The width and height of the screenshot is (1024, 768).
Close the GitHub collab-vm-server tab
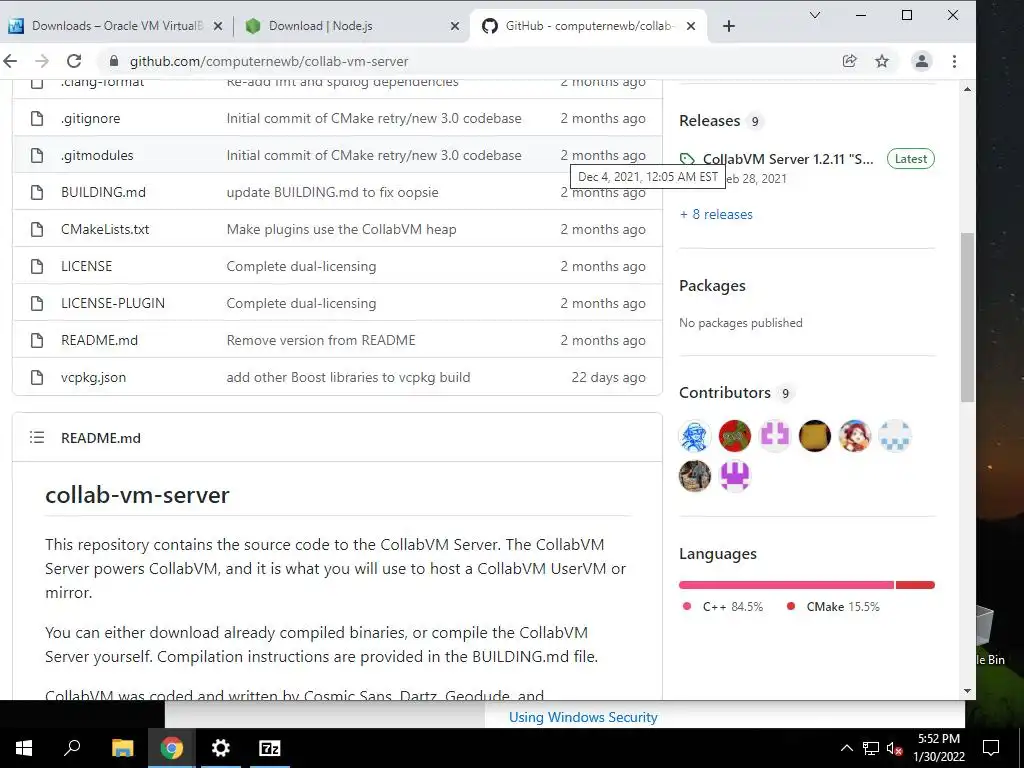(691, 26)
